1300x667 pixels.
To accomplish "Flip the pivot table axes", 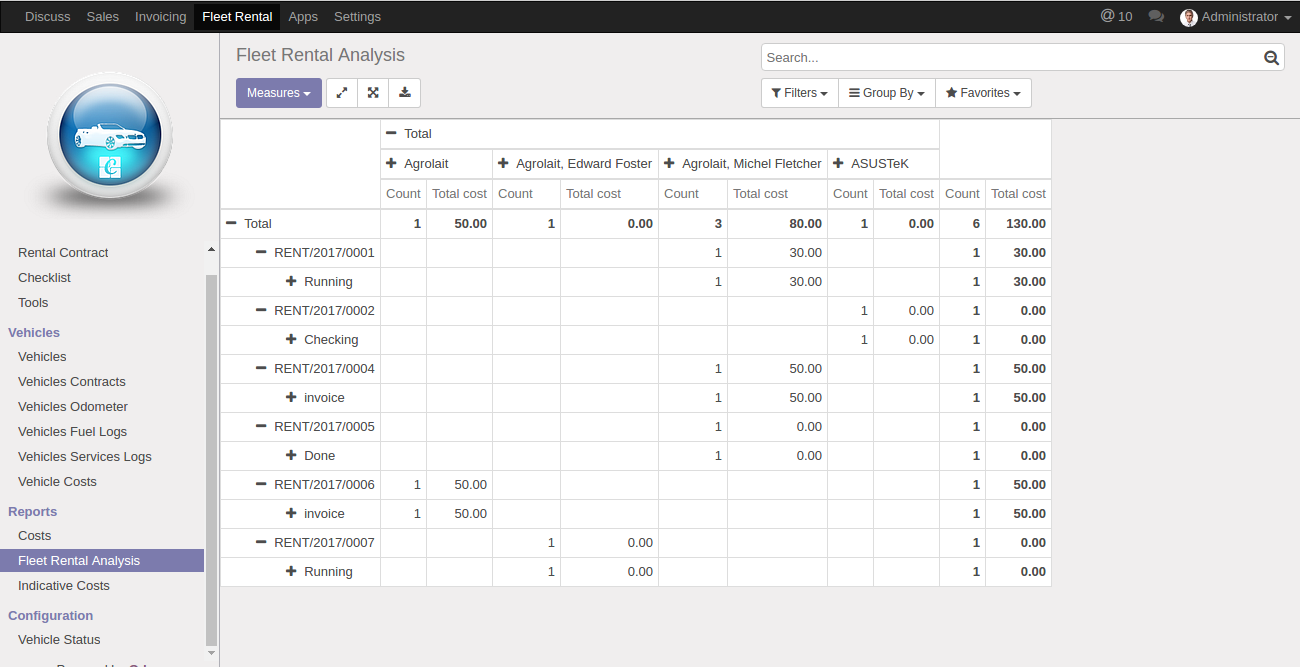I will [341, 92].
